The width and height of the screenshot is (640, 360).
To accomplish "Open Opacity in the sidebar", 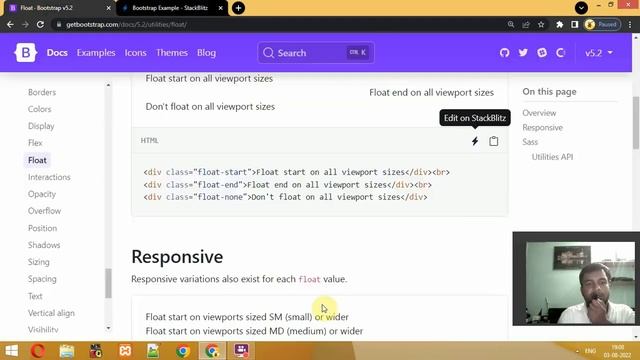I will tap(42, 194).
